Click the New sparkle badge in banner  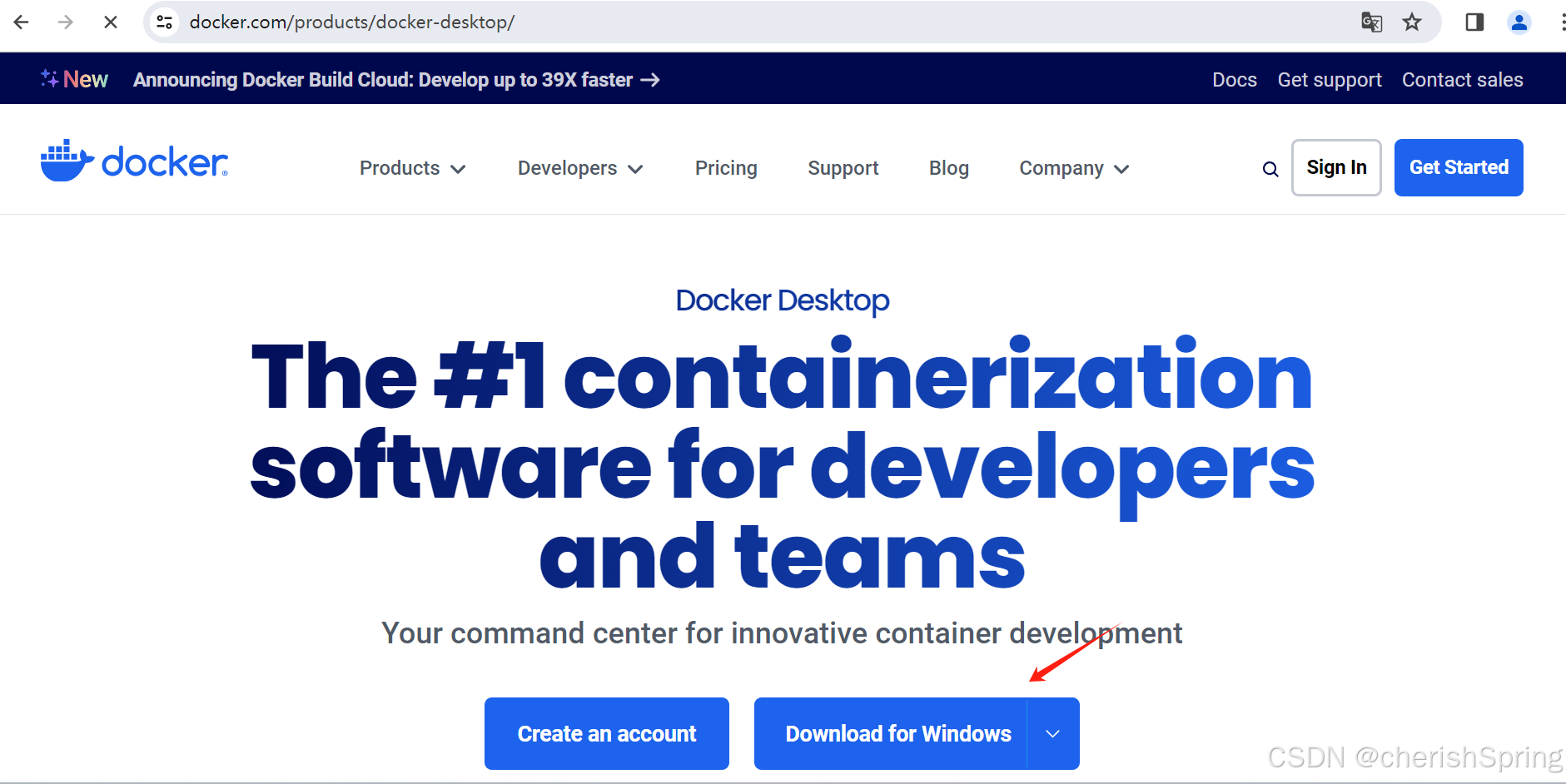(x=74, y=79)
